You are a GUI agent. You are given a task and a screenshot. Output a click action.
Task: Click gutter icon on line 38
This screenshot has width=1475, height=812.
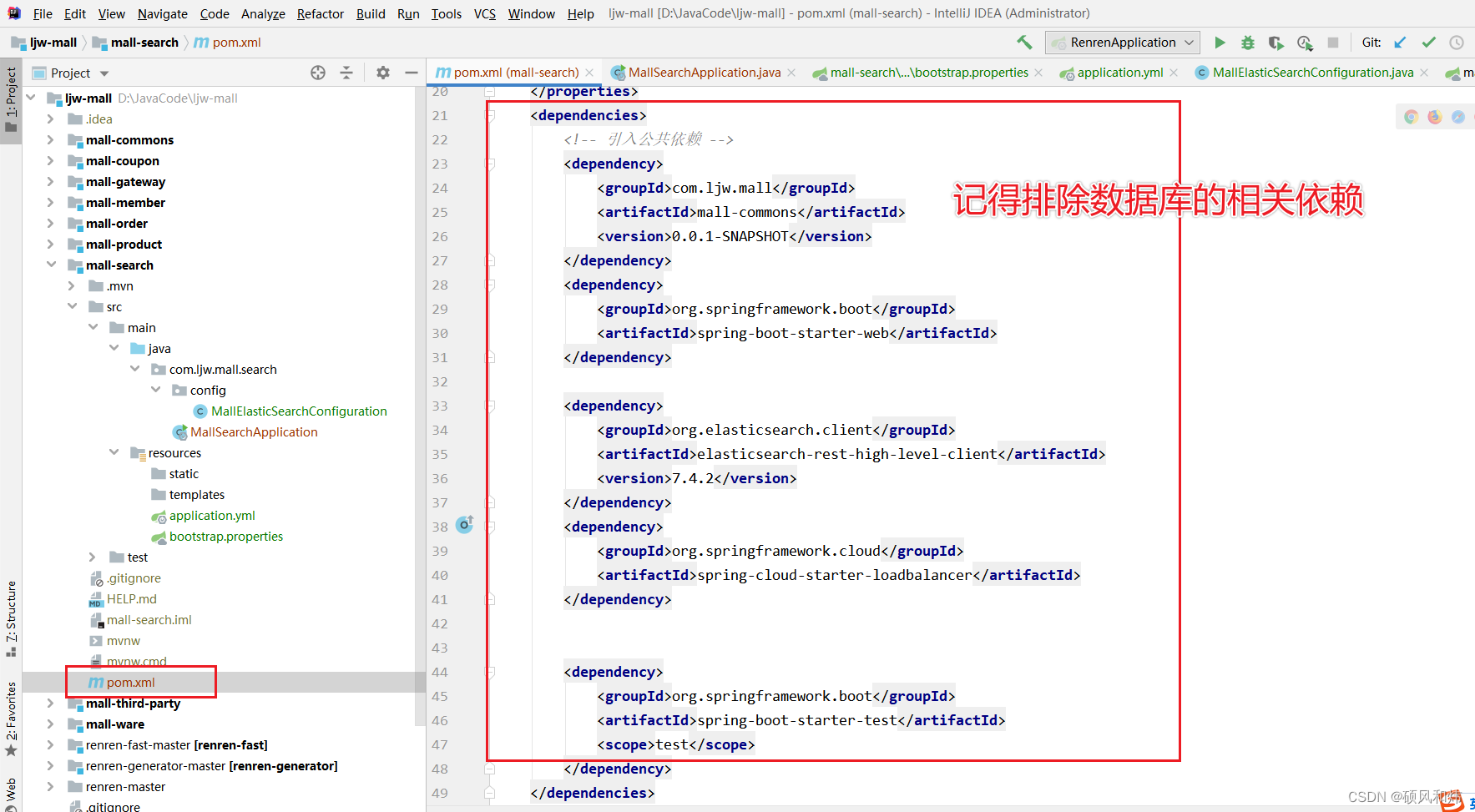[465, 524]
